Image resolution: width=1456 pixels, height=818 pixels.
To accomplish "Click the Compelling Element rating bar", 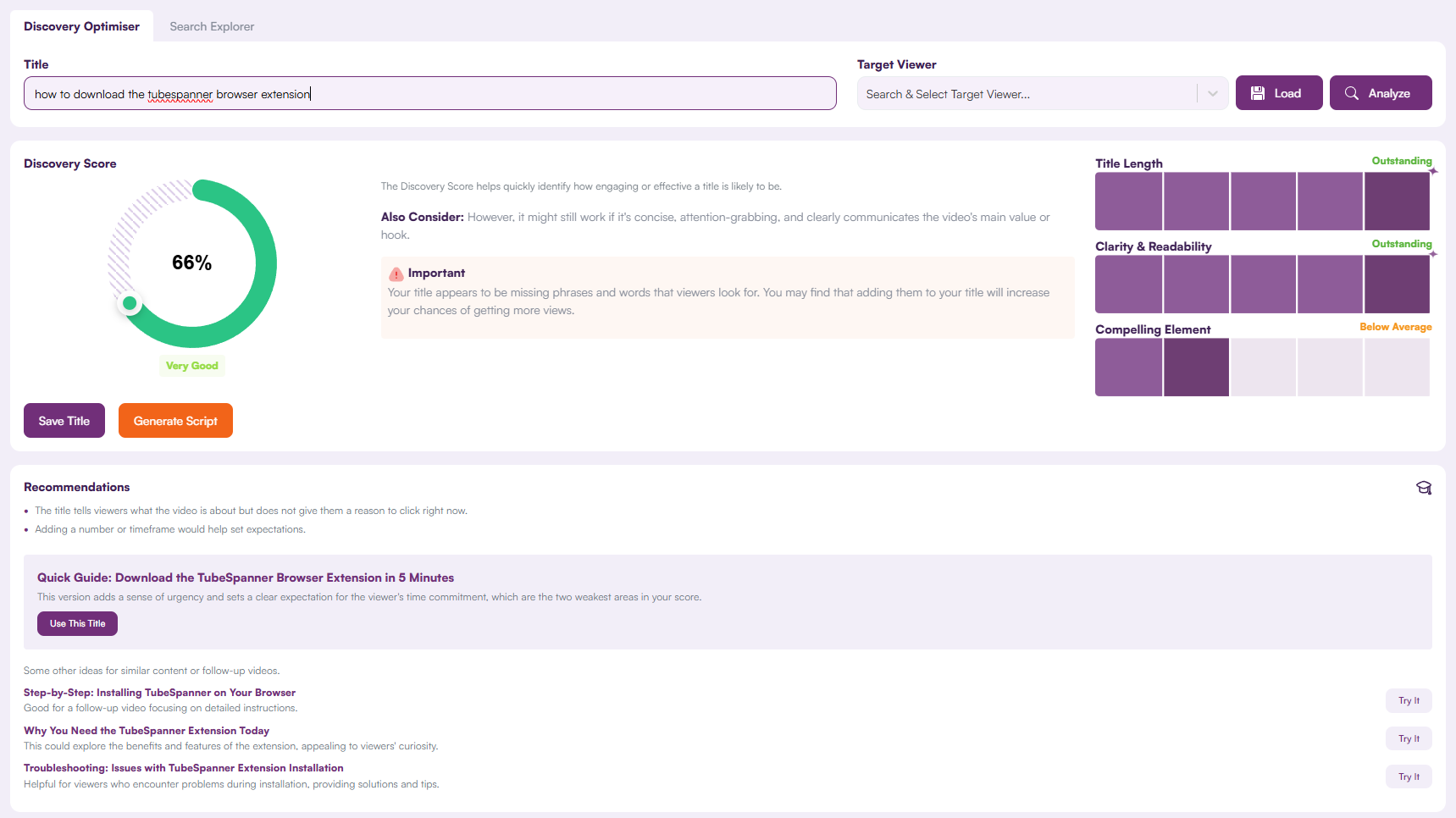I will 1262,368.
